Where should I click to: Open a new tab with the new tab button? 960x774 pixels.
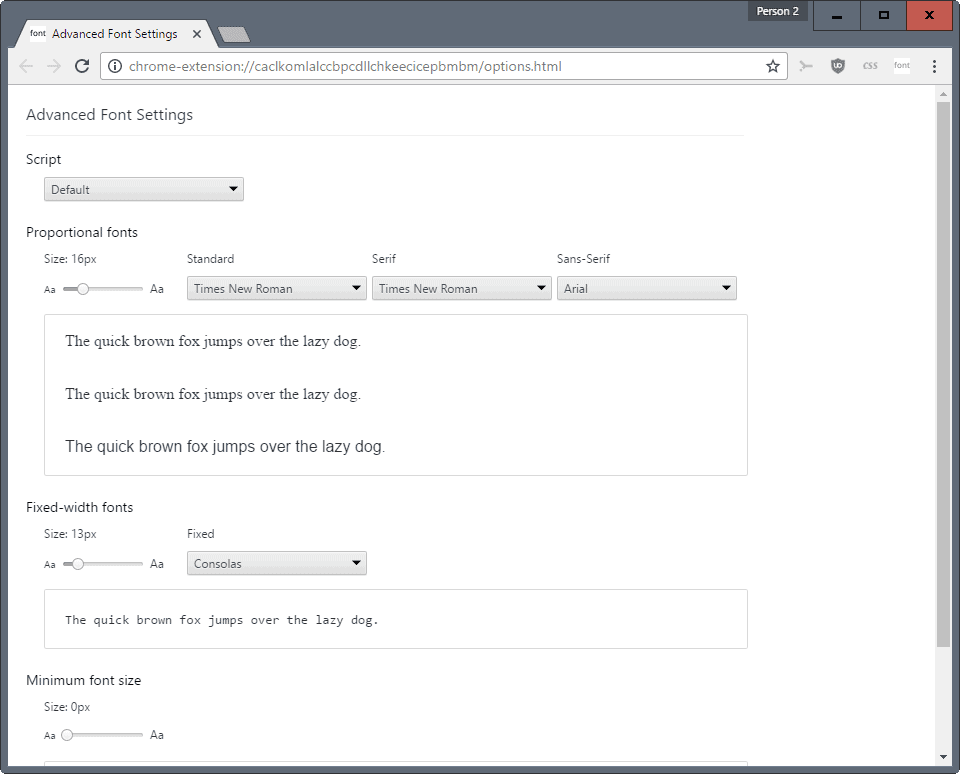(233, 33)
